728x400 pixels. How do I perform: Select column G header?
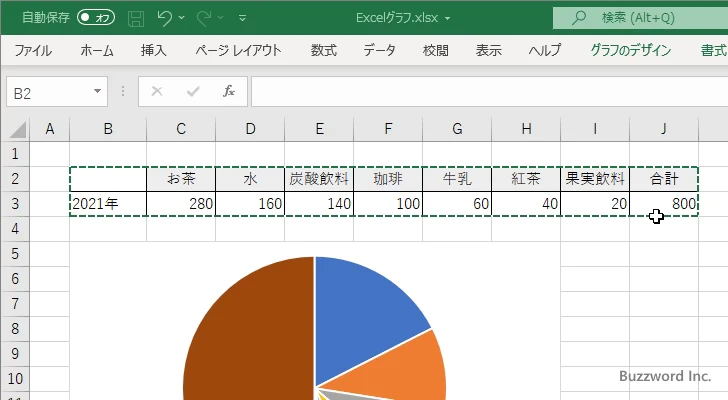coord(457,129)
